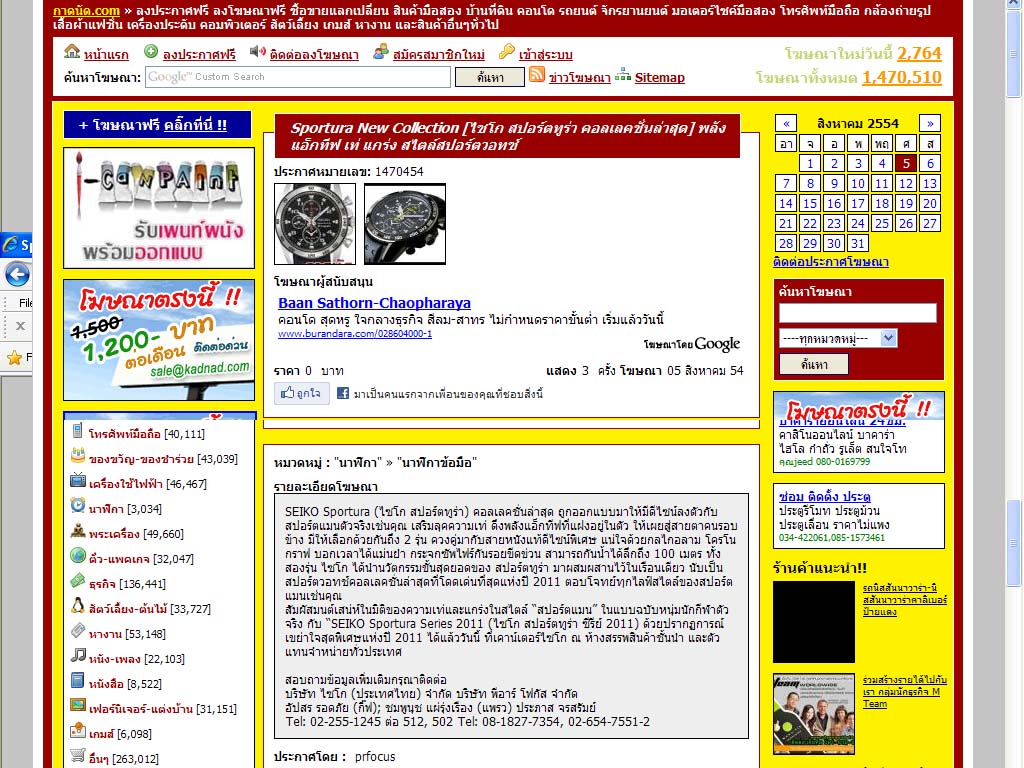Image resolution: width=1024 pixels, height=768 pixels.
Task: Open the www.burandara.com link
Action: point(355,334)
